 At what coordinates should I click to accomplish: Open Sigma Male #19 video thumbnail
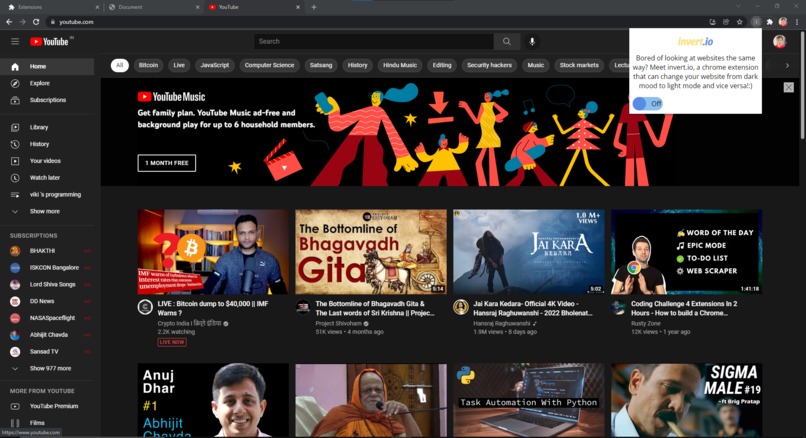point(686,400)
